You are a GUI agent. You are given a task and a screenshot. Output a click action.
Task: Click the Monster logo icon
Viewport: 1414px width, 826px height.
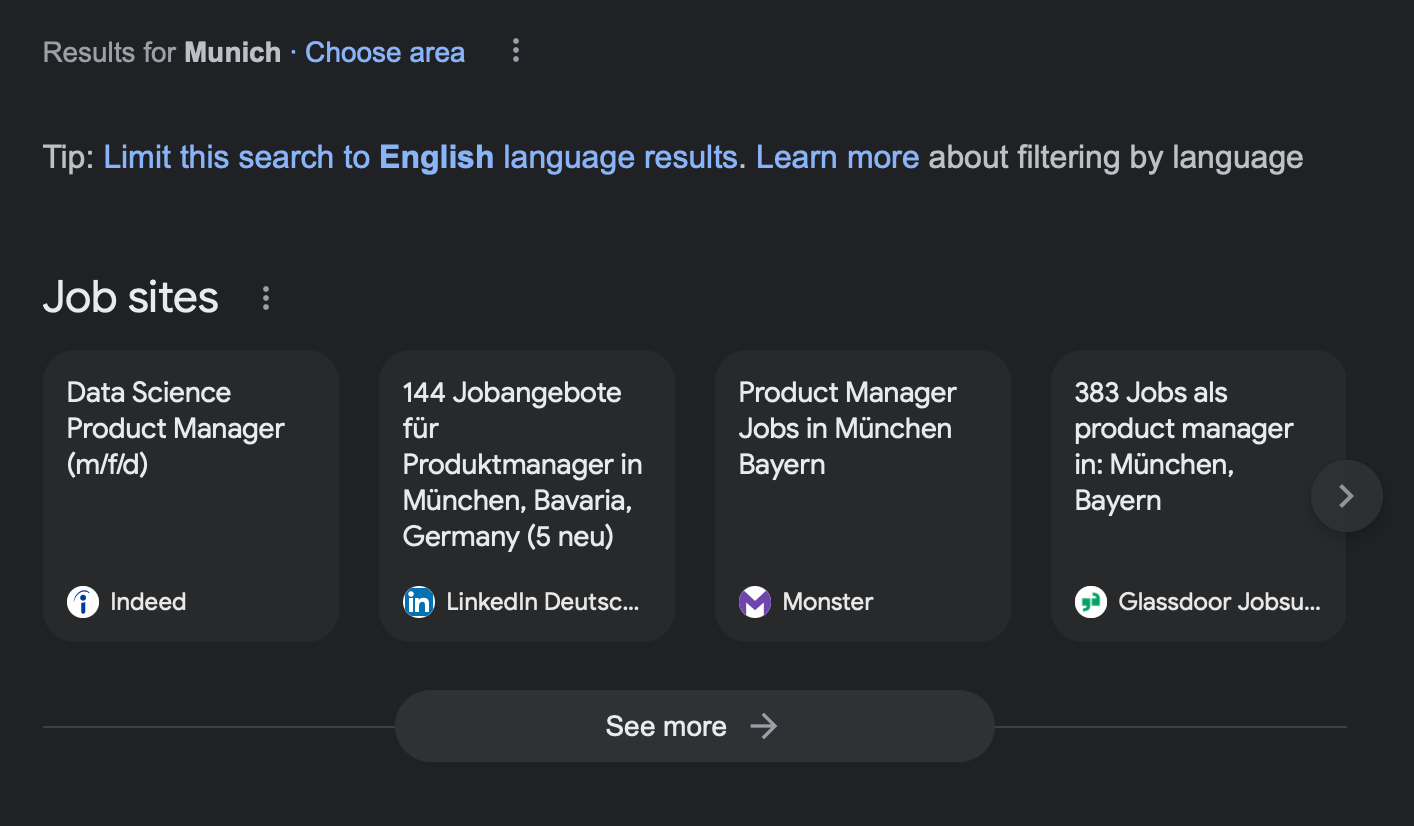[x=755, y=602]
